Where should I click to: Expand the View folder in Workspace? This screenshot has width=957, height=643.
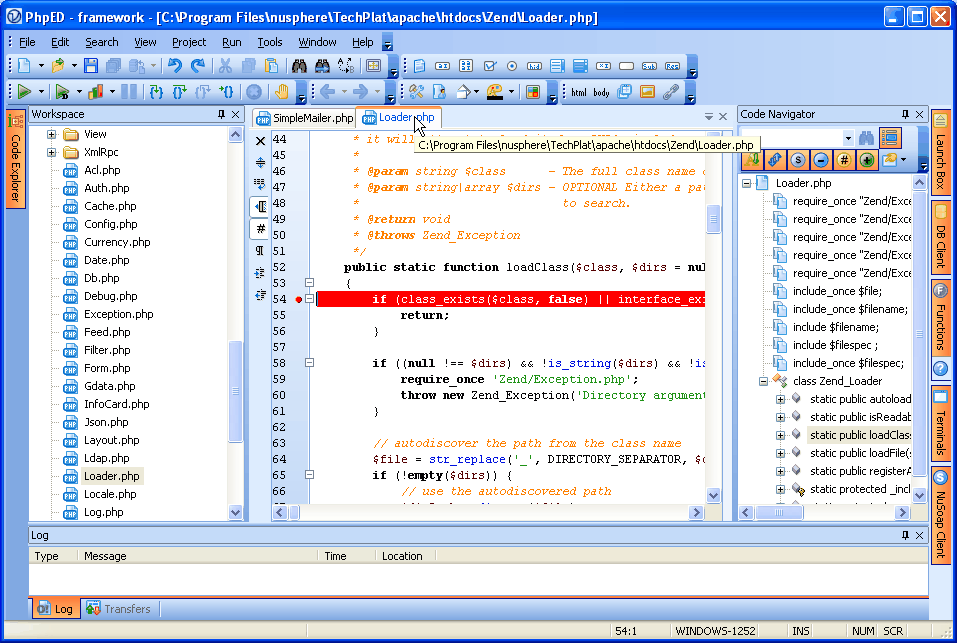click(51, 134)
